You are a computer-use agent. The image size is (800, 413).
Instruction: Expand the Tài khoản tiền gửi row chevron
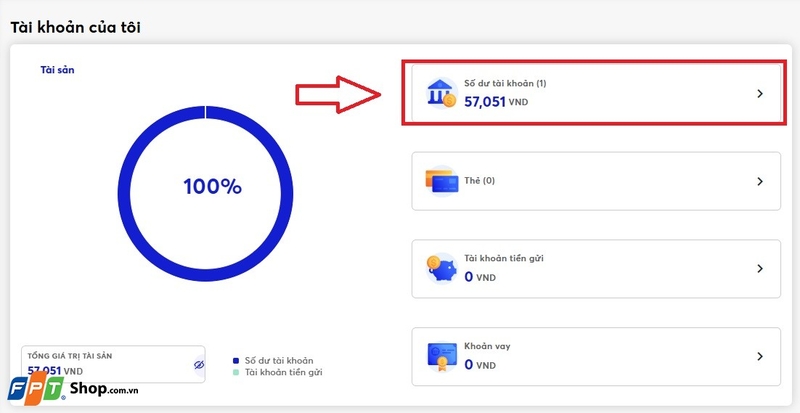(760, 269)
